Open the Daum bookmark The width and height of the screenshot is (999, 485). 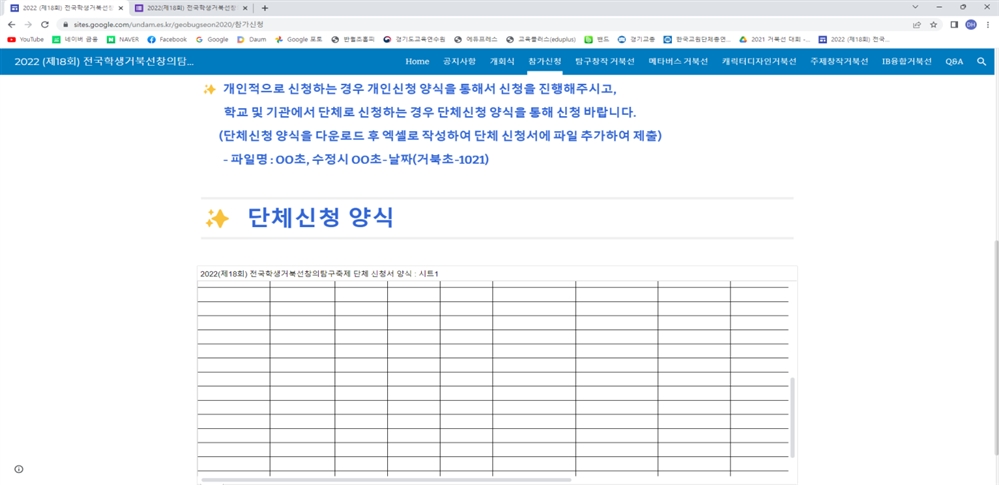pyautogui.click(x=252, y=39)
